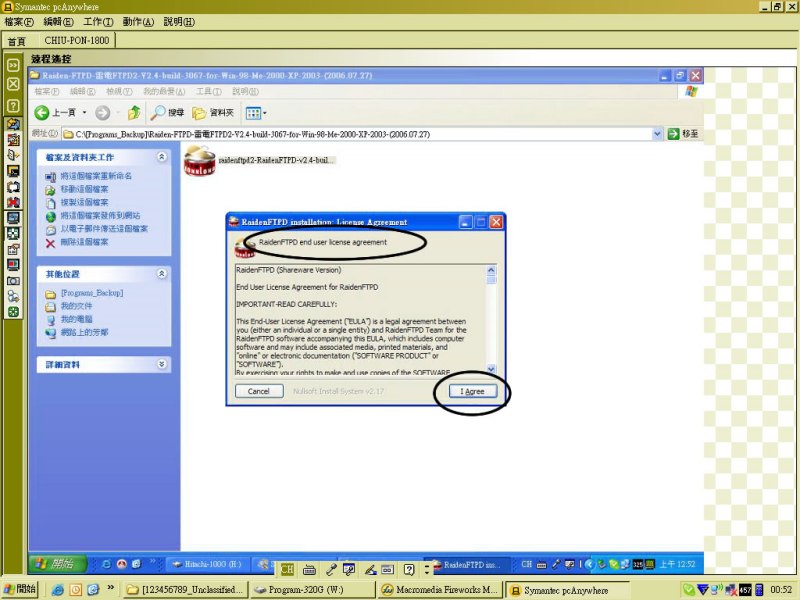The image size is (800, 600).
Task: Open pcAnywhere 說明(H) menu
Action: click(179, 22)
